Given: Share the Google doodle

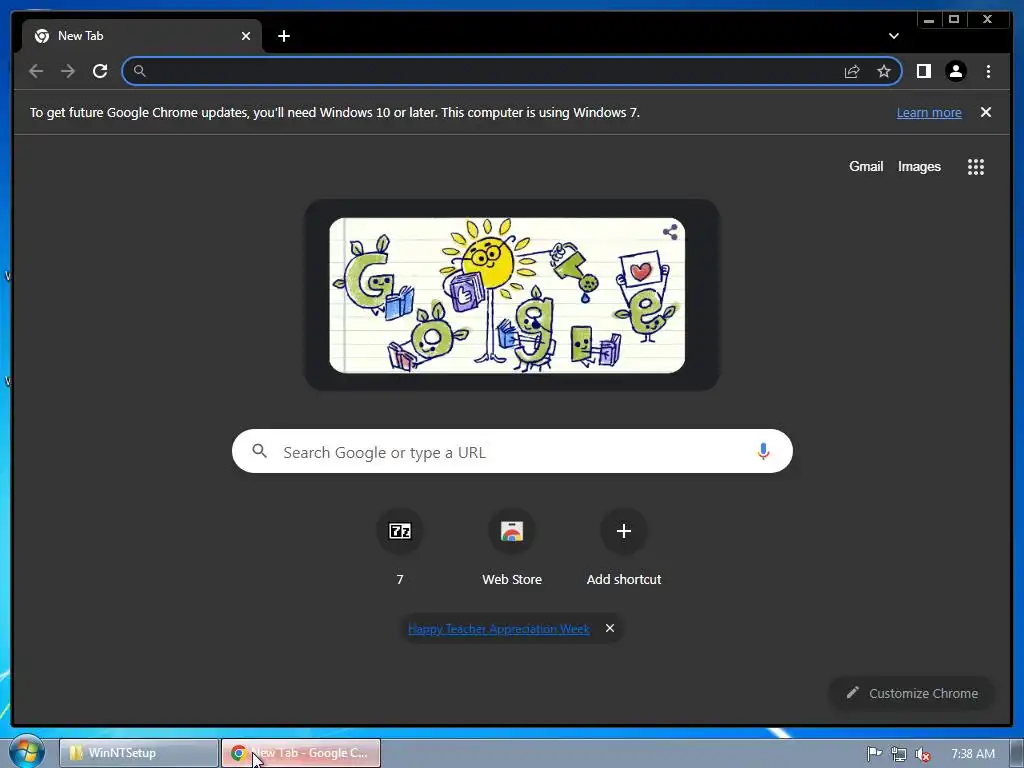Looking at the screenshot, I should [x=670, y=232].
